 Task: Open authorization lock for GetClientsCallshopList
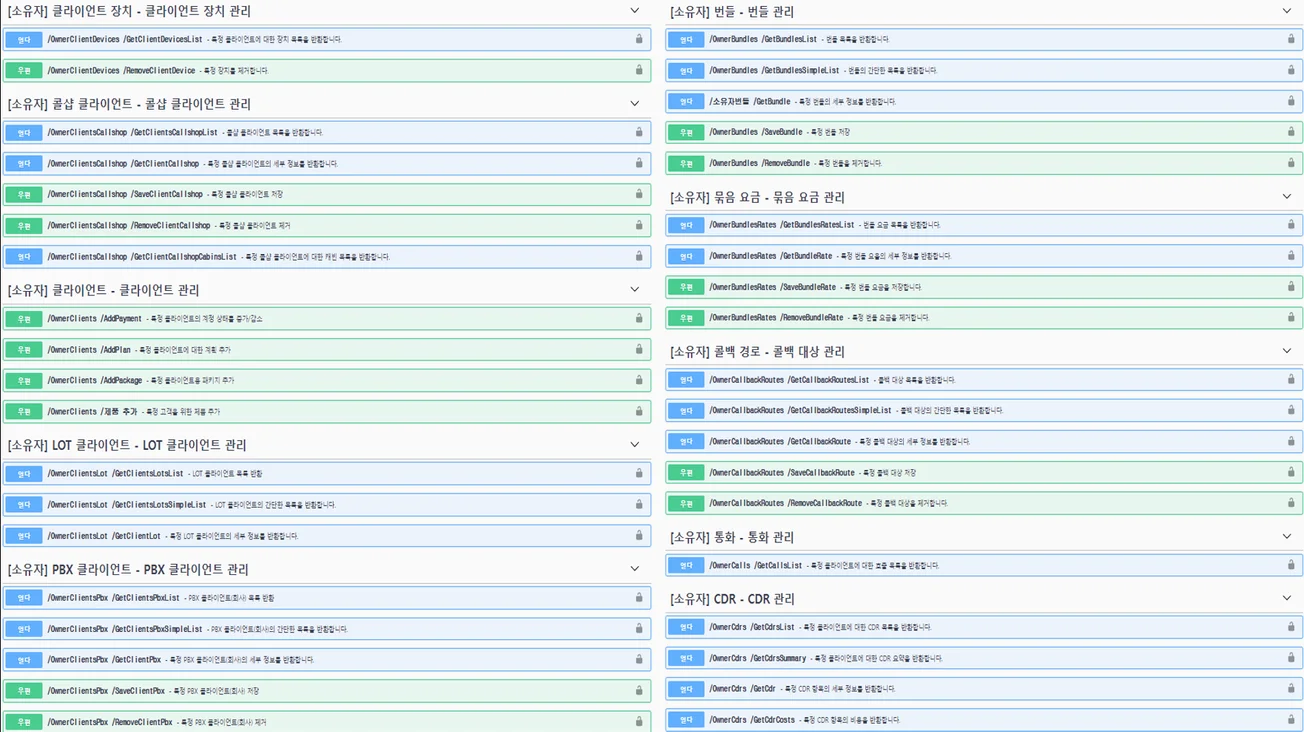(639, 132)
